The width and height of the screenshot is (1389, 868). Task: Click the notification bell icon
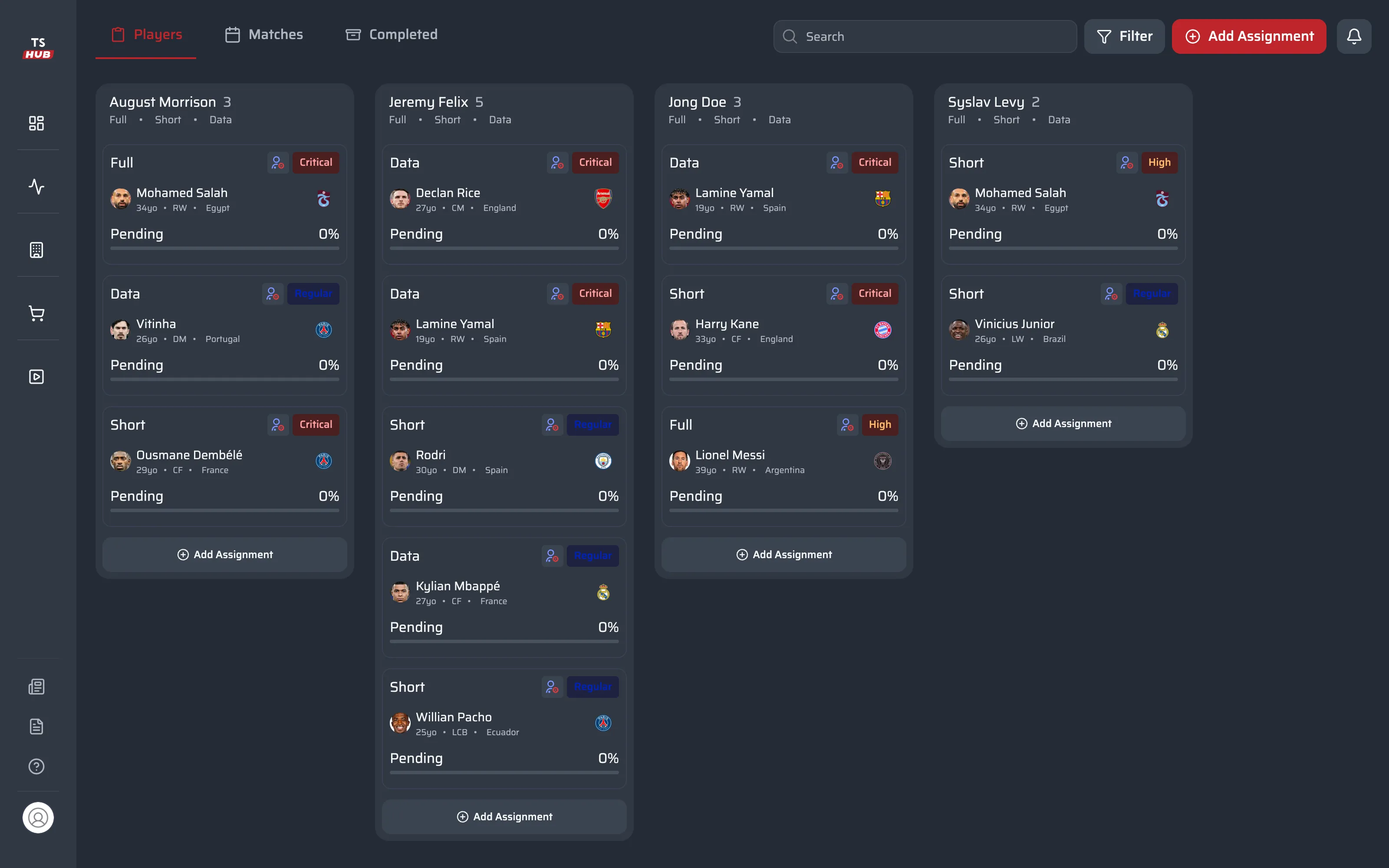(1354, 36)
